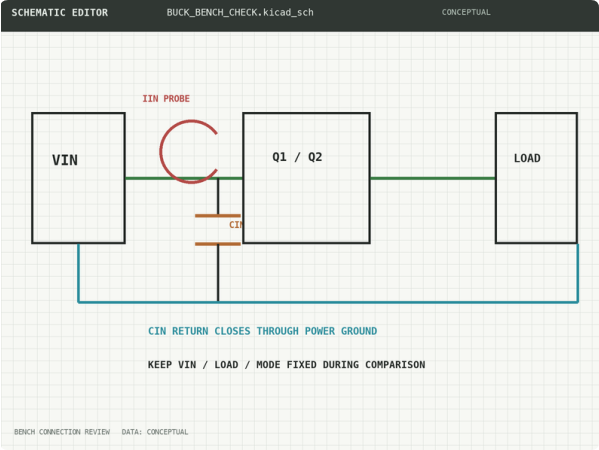Viewport: 599px width, 450px height.
Task: Click the black wire below CIN capacitor
Action: [218, 273]
